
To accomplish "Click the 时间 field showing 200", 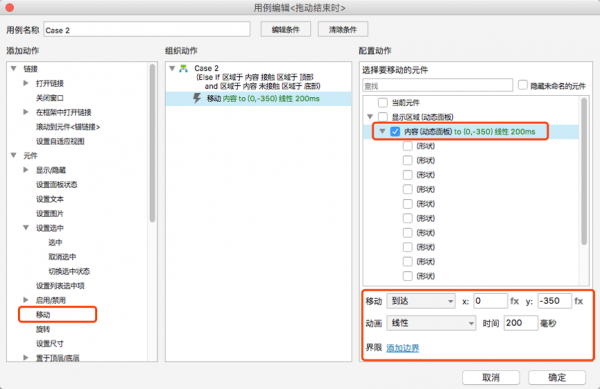I will pos(521,323).
